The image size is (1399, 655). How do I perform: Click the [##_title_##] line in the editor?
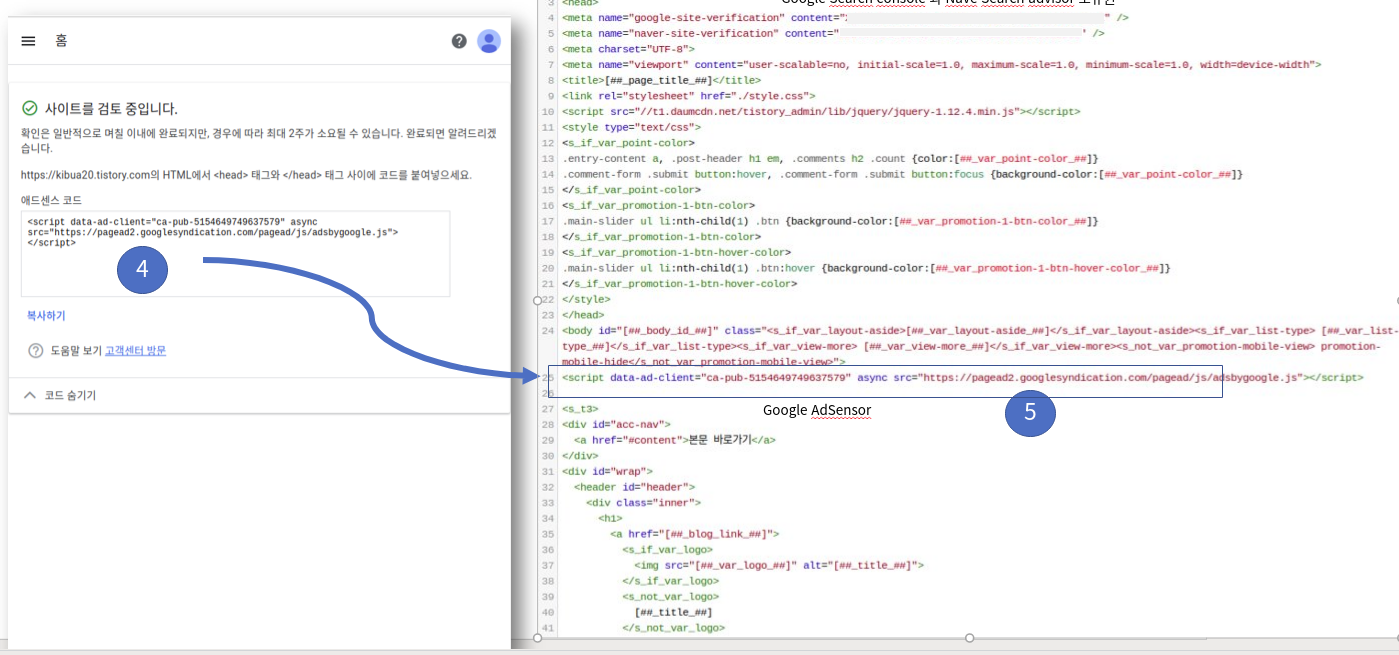(x=673, y=612)
